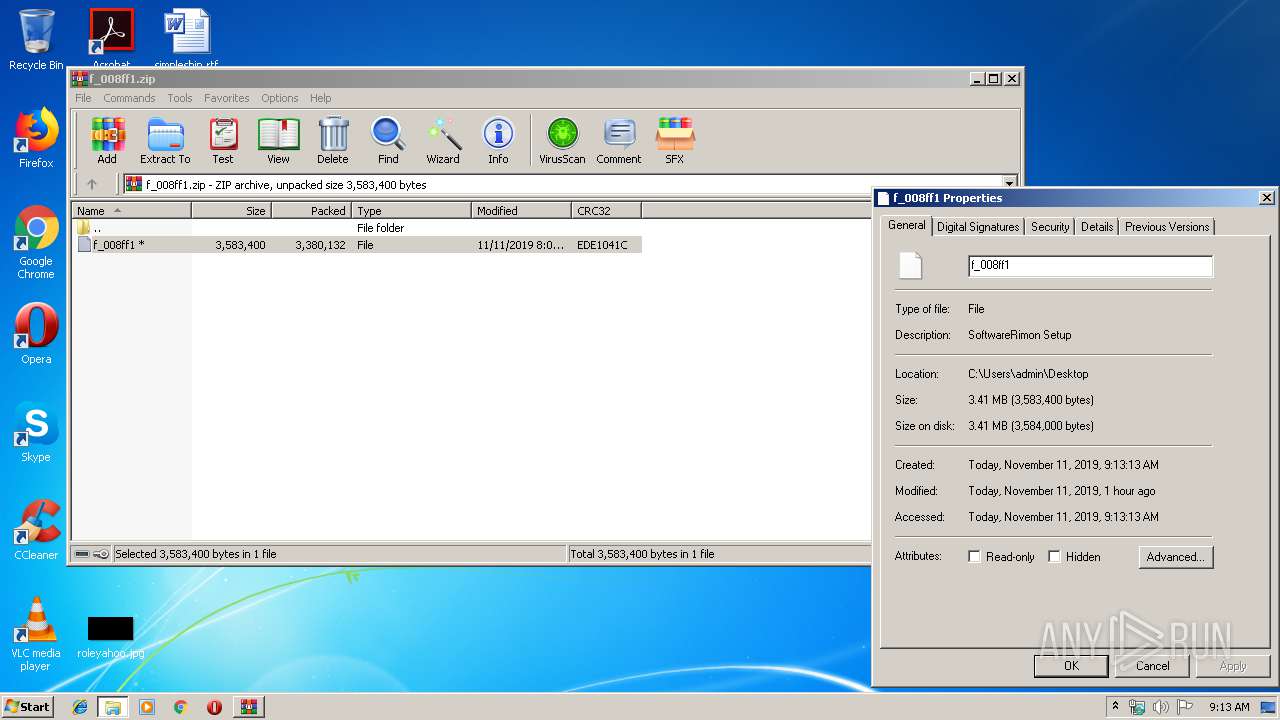Open the Favorites menu

pyautogui.click(x=227, y=98)
